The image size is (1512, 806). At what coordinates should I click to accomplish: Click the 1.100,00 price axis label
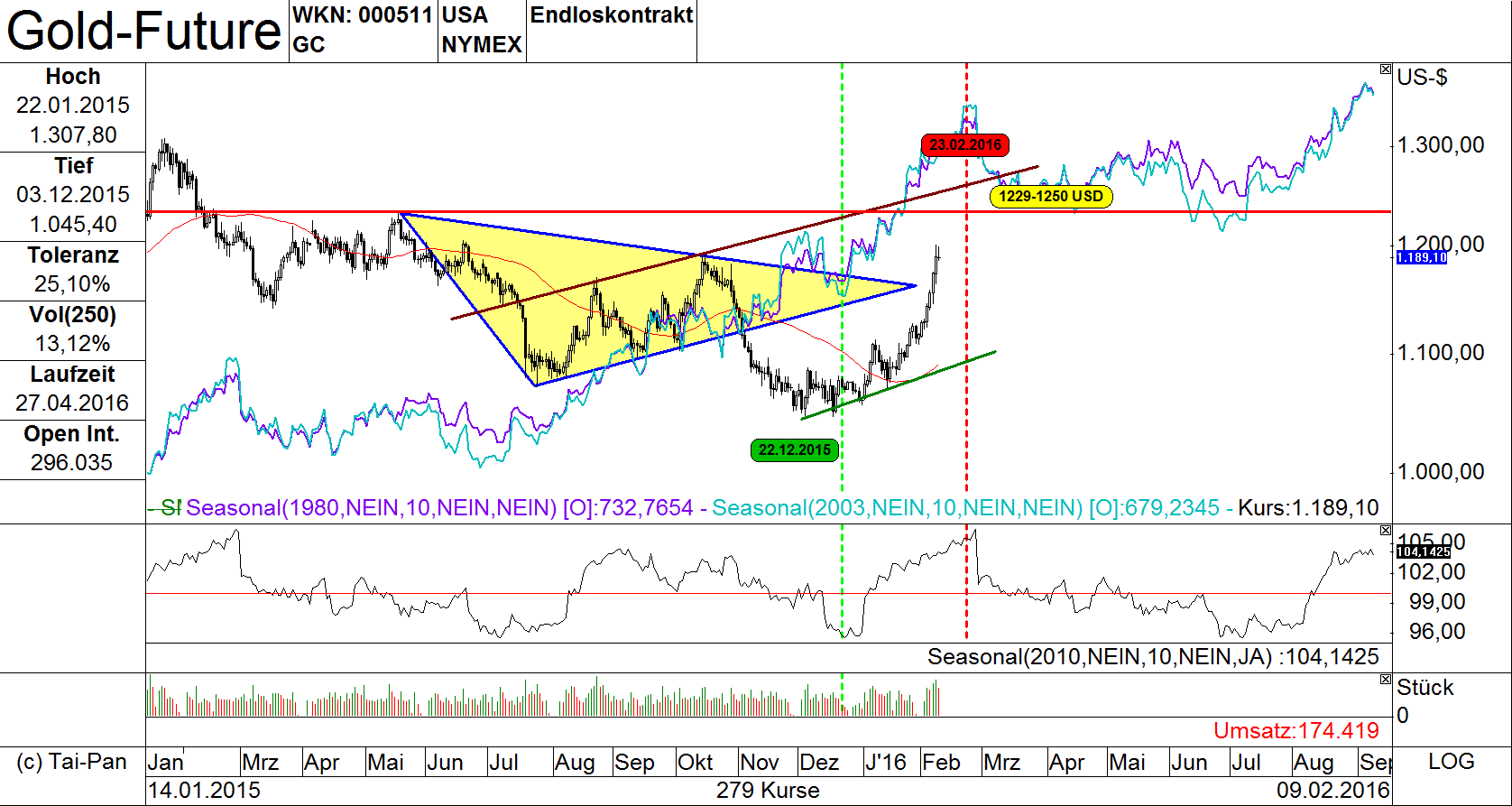pos(1441,353)
